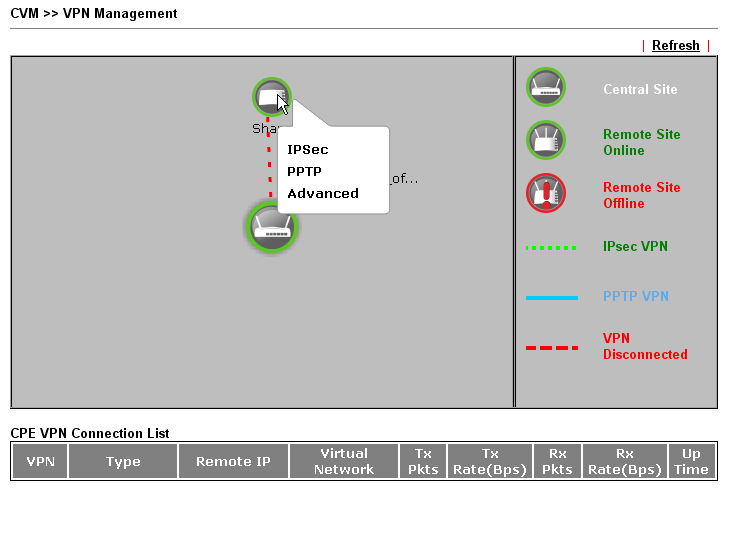Choose IPSec from the popup menu
Image resolution: width=732 pixels, height=533 pixels.
coord(308,150)
